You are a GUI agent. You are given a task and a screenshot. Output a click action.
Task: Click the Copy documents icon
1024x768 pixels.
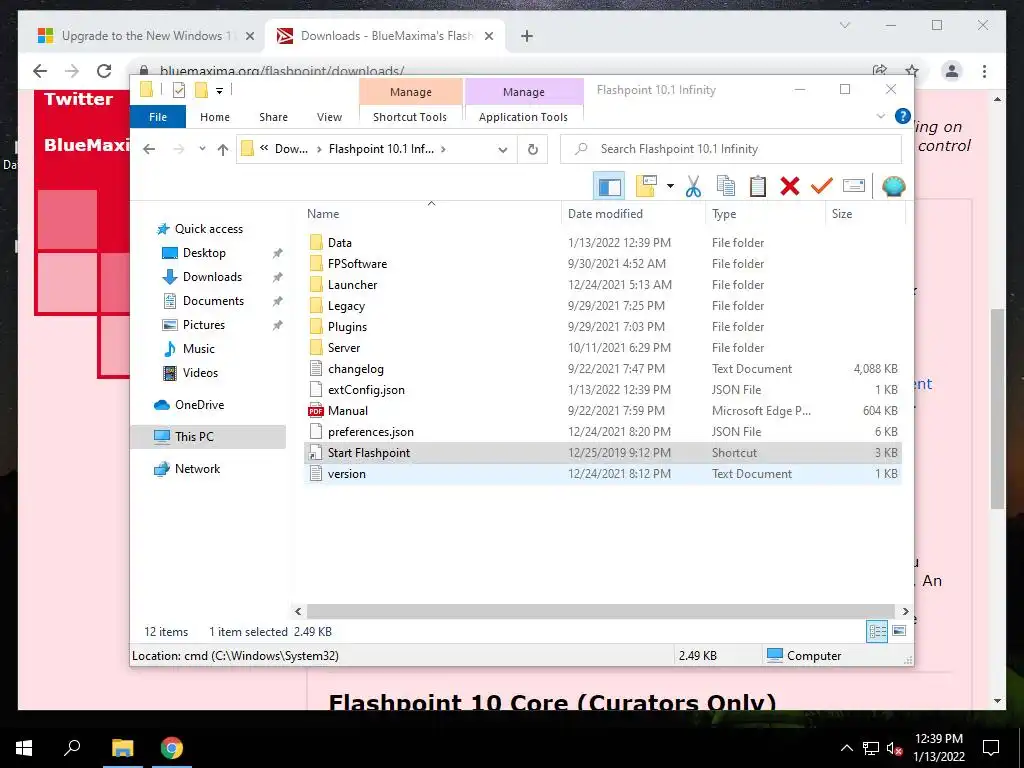coord(726,187)
